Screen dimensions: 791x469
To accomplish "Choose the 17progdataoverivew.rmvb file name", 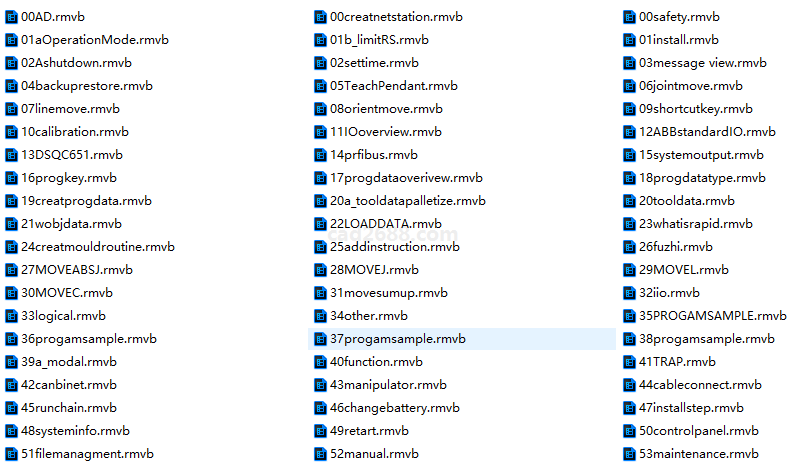I will click(406, 178).
